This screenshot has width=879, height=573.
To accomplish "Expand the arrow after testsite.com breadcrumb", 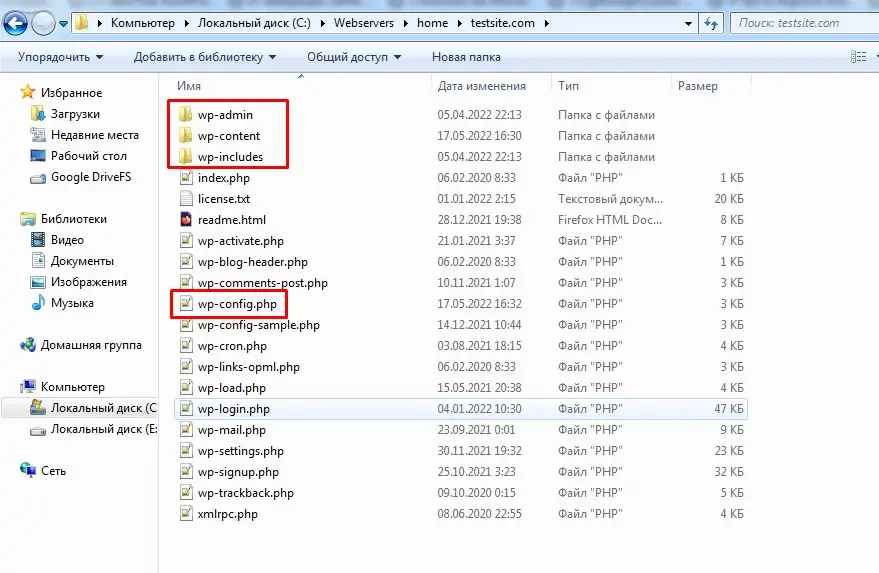I will point(546,24).
